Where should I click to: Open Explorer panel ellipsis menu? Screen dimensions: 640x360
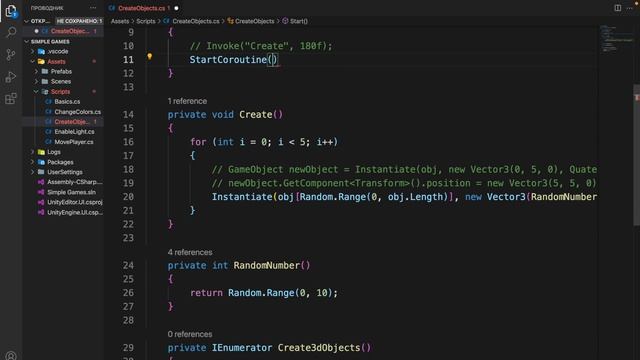coord(93,8)
